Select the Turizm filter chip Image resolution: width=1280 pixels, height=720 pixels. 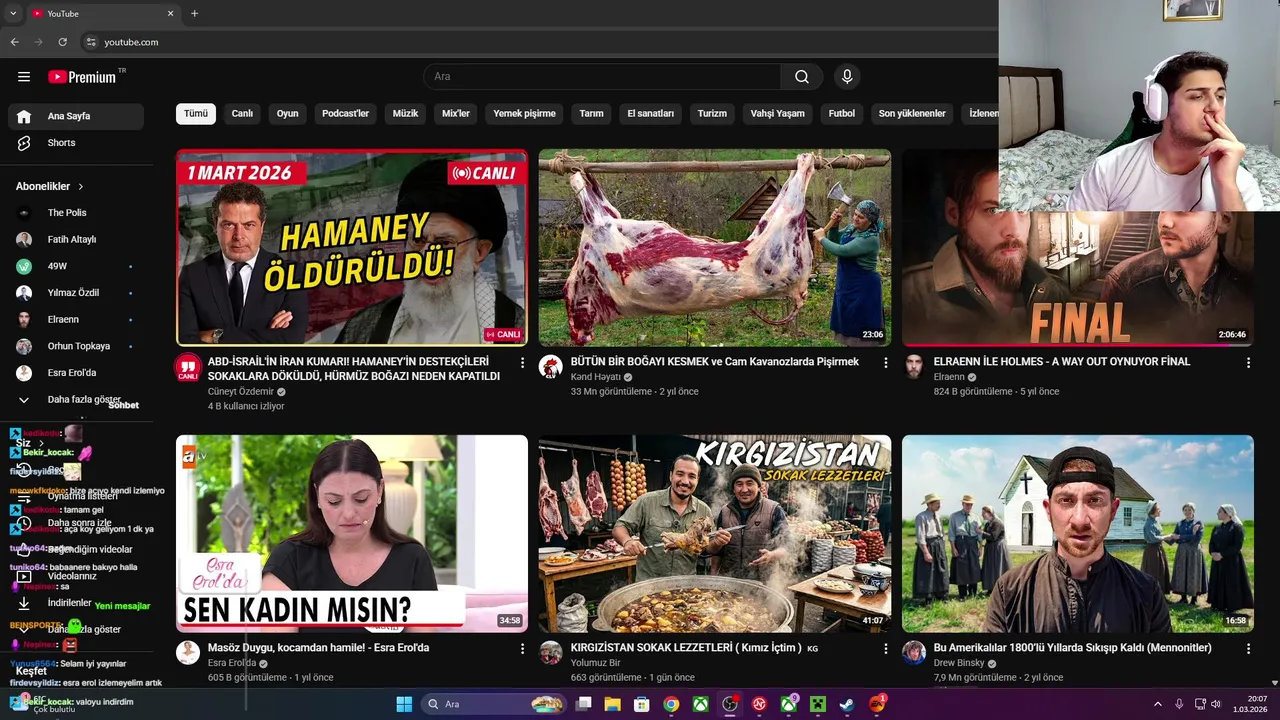pyautogui.click(x=712, y=114)
